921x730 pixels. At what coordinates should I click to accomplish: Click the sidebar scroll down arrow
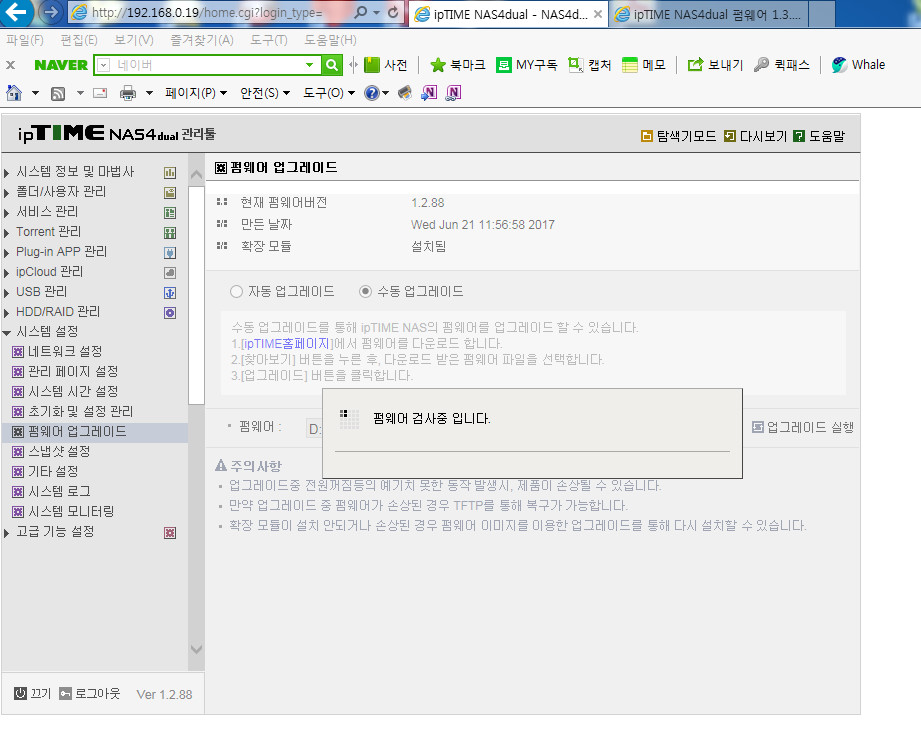point(196,649)
